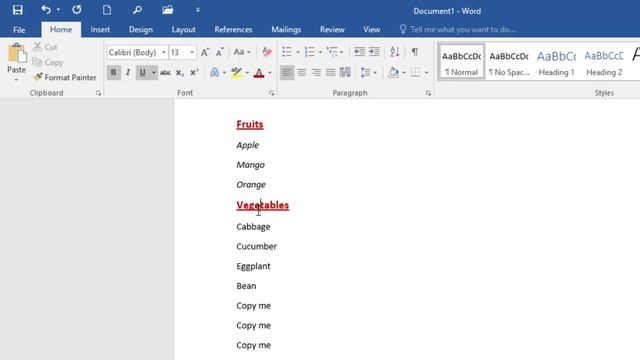Select the Heading 1 style
Viewport: 640px width, 360px height.
(x=556, y=62)
